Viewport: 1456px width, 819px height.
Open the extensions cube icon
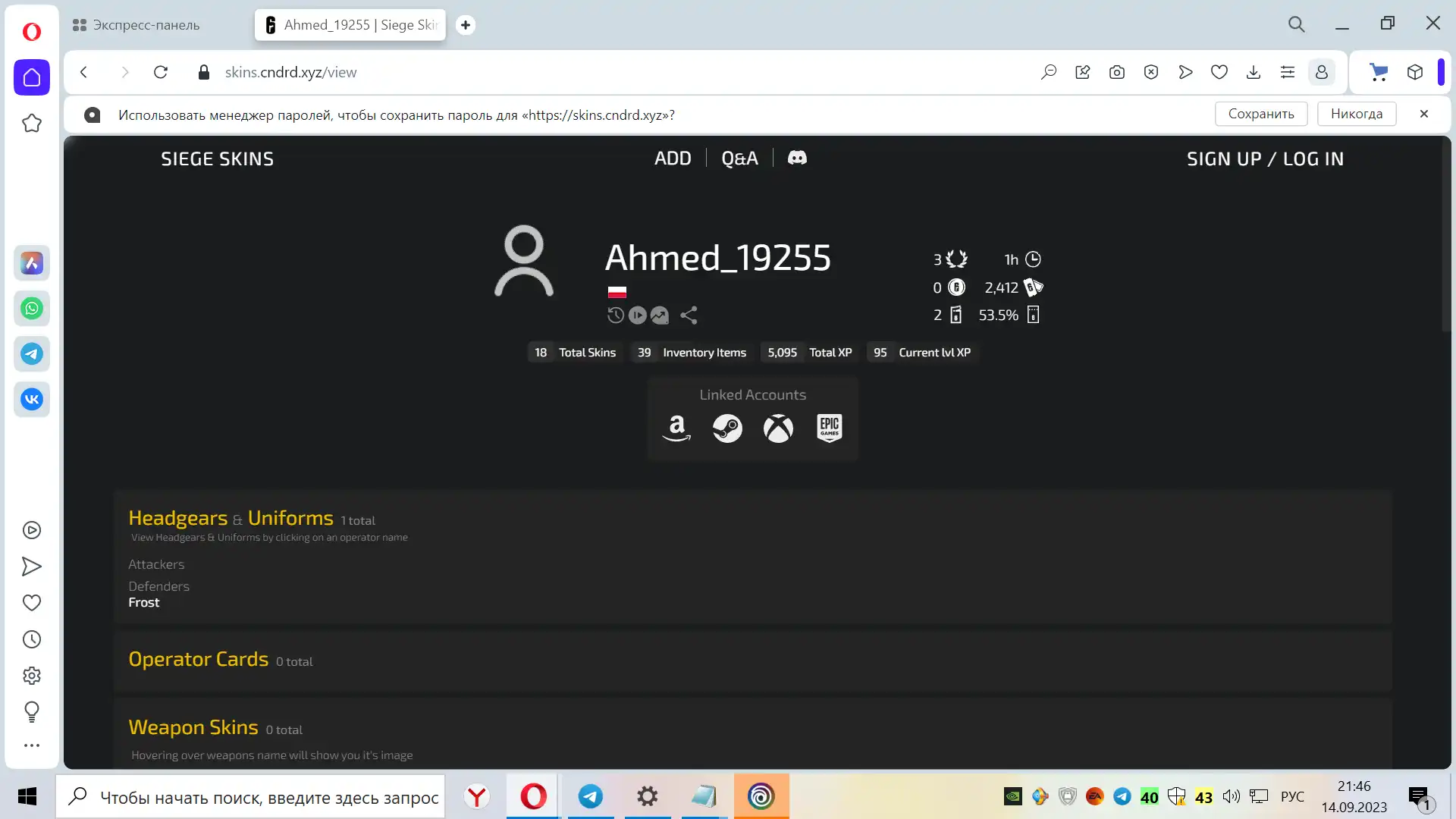click(x=1415, y=72)
